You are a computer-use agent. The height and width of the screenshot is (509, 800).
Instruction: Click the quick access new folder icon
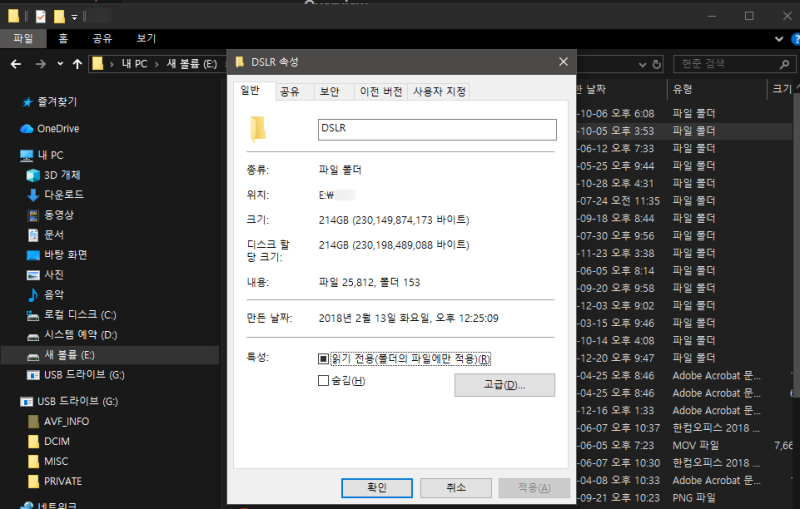point(59,16)
